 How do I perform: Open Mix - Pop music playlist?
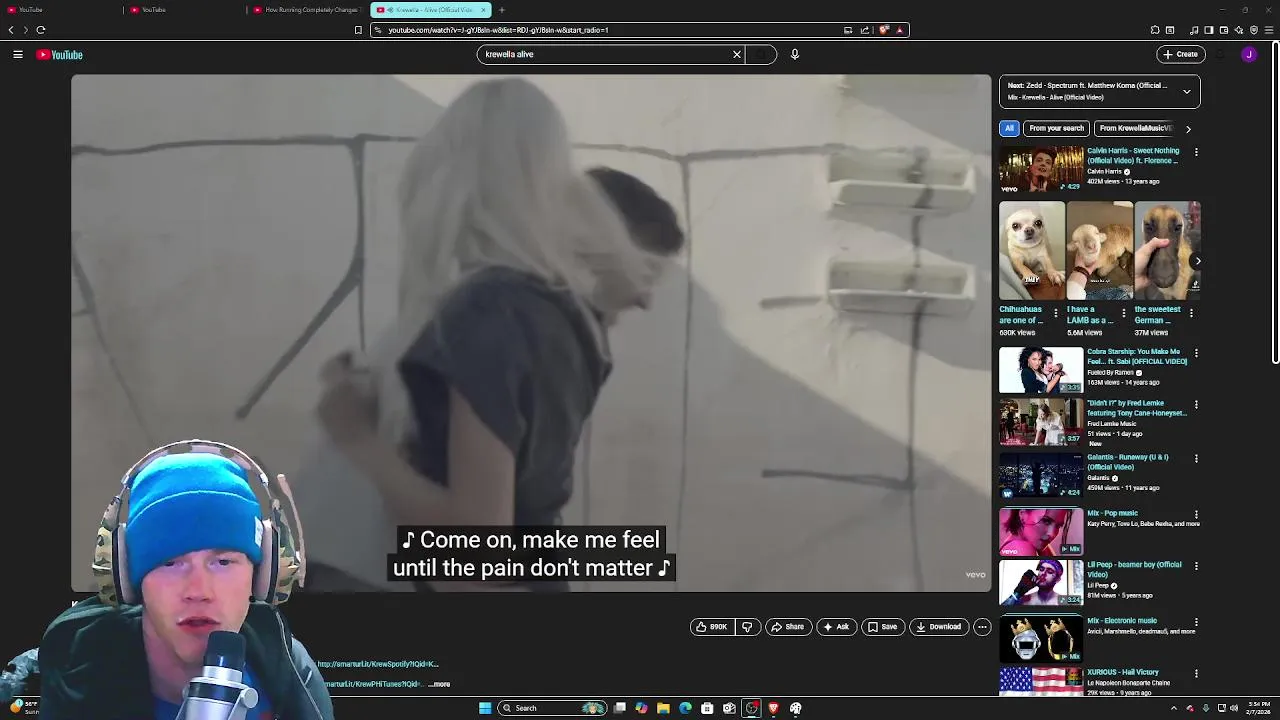tap(1041, 531)
